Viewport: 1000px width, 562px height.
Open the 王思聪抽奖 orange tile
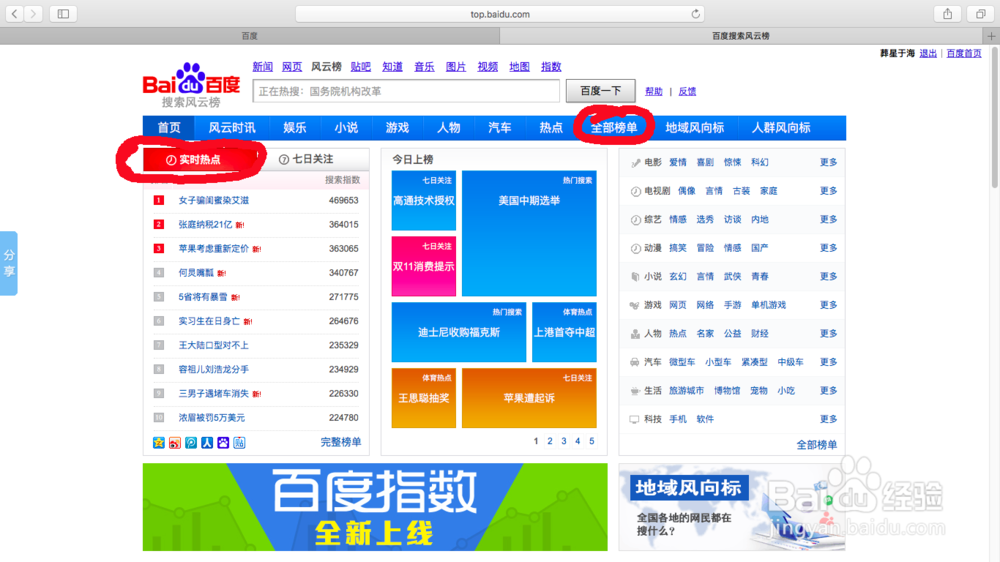(423, 398)
